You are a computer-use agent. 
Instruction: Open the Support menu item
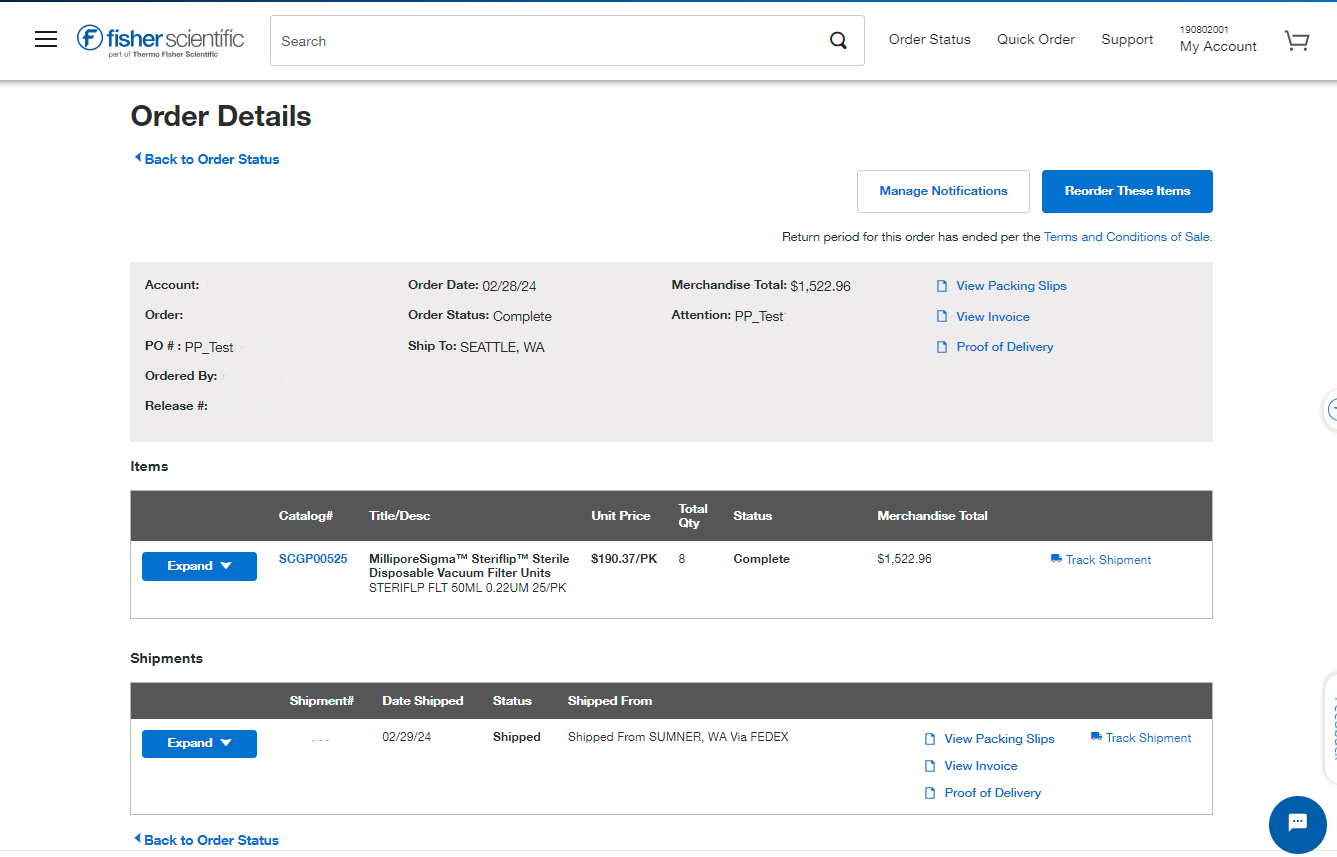1127,39
